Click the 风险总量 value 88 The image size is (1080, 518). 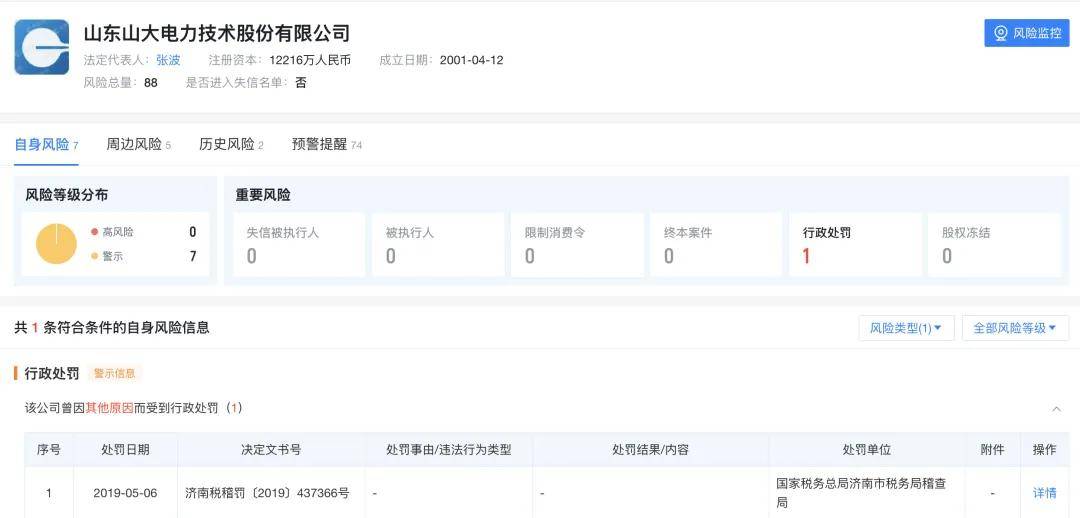[151, 83]
